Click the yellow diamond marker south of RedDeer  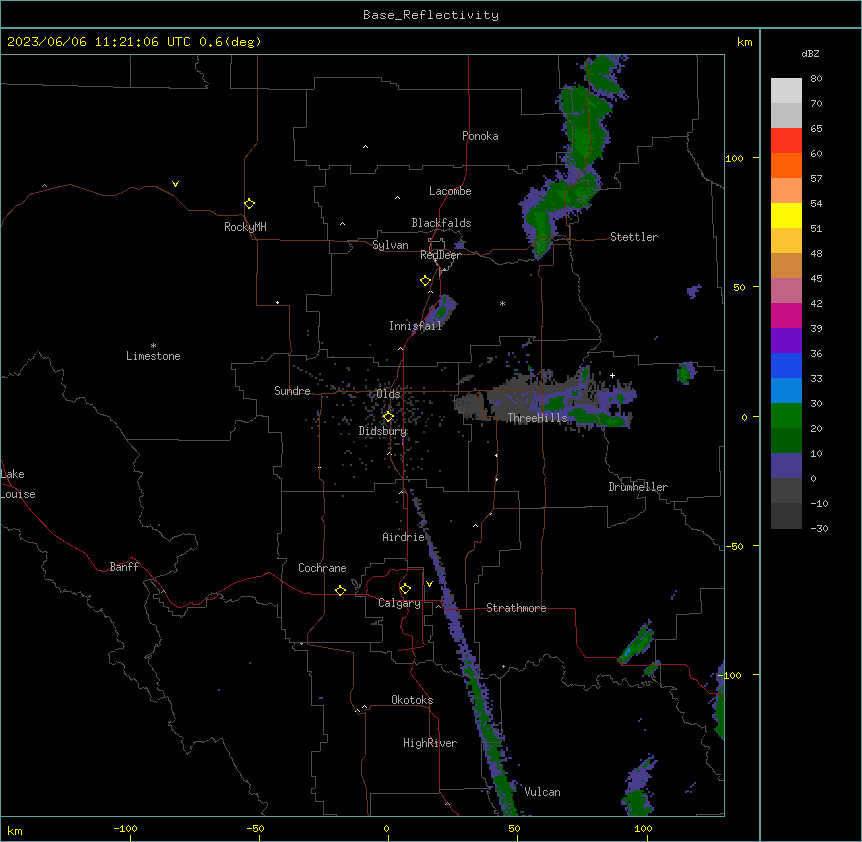click(x=425, y=281)
